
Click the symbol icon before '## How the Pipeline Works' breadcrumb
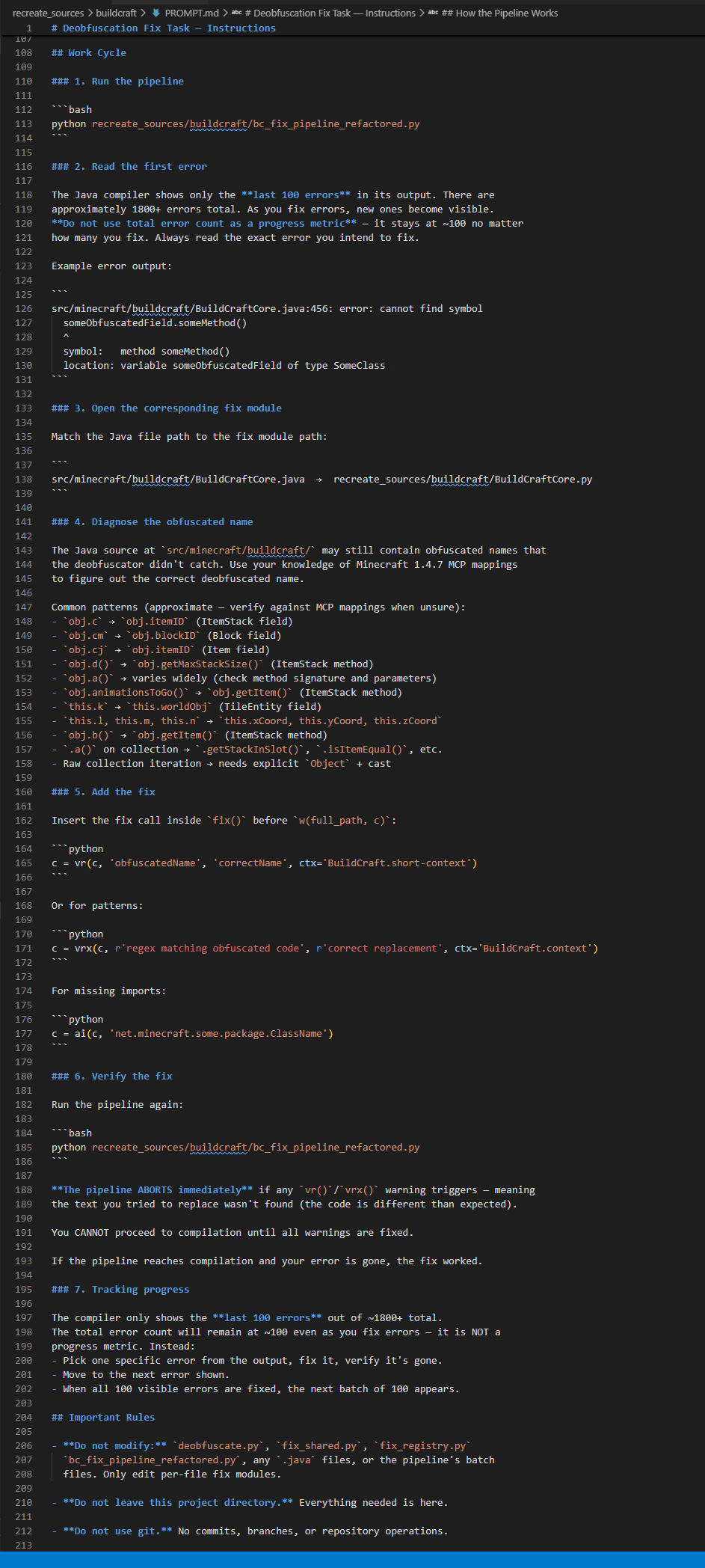click(x=433, y=13)
